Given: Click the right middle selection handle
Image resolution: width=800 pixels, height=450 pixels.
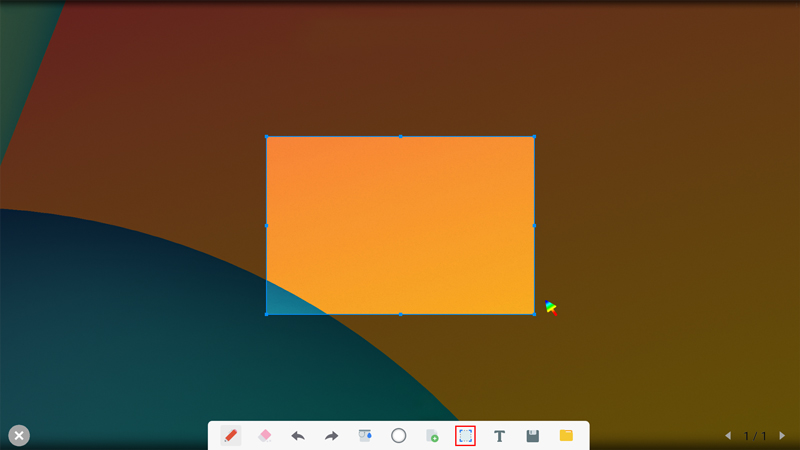Looking at the screenshot, I should pos(534,226).
